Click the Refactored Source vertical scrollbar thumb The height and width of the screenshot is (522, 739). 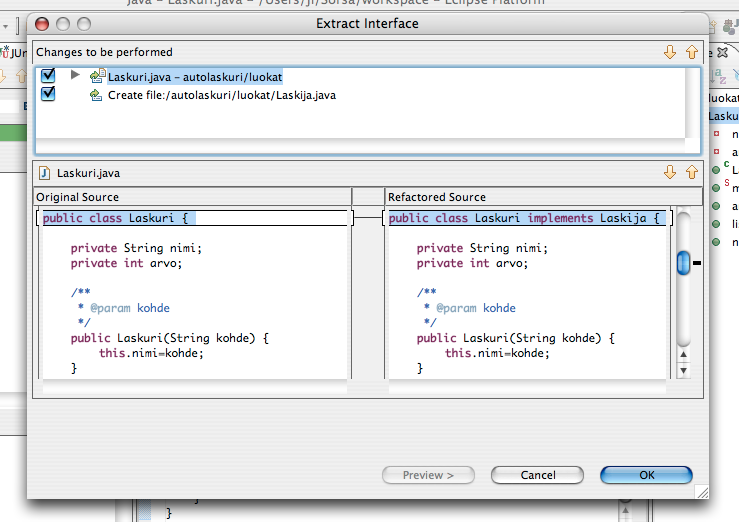(x=683, y=263)
